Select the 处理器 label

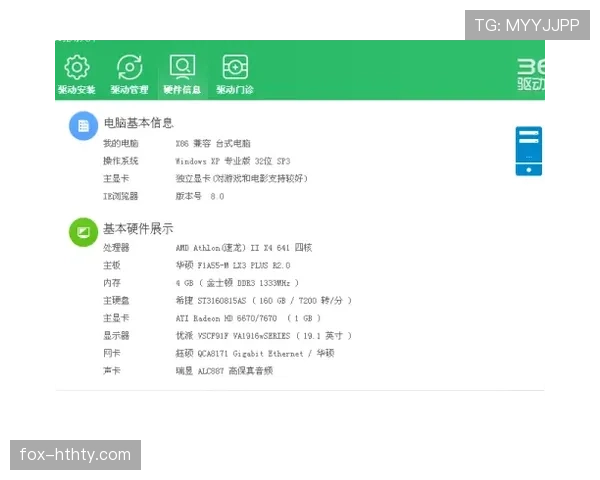point(116,248)
